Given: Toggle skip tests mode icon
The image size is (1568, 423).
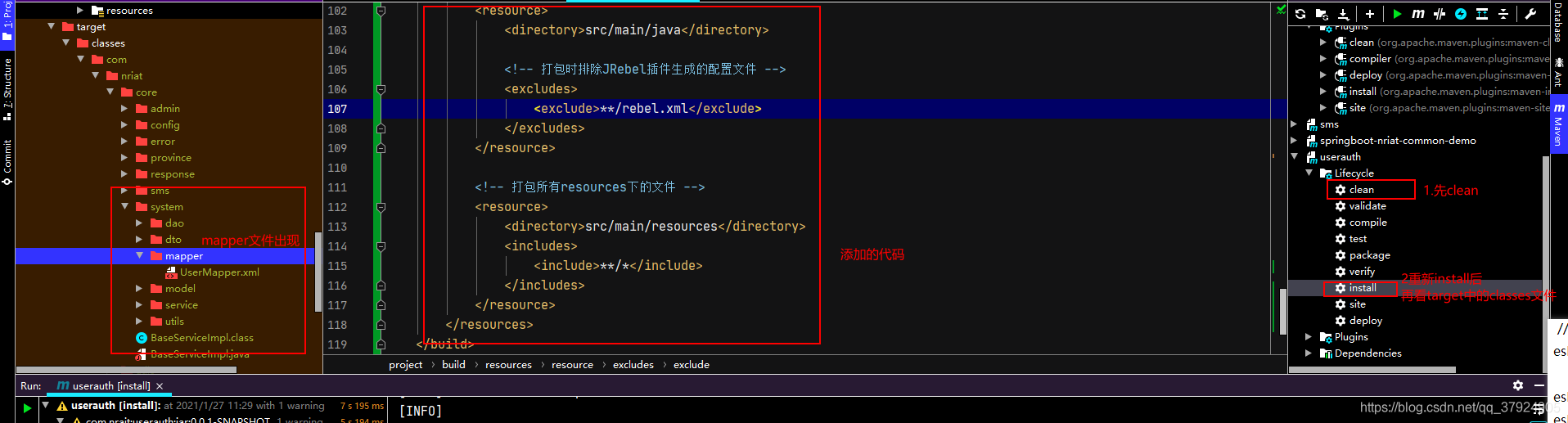Looking at the screenshot, I should tap(1440, 14).
